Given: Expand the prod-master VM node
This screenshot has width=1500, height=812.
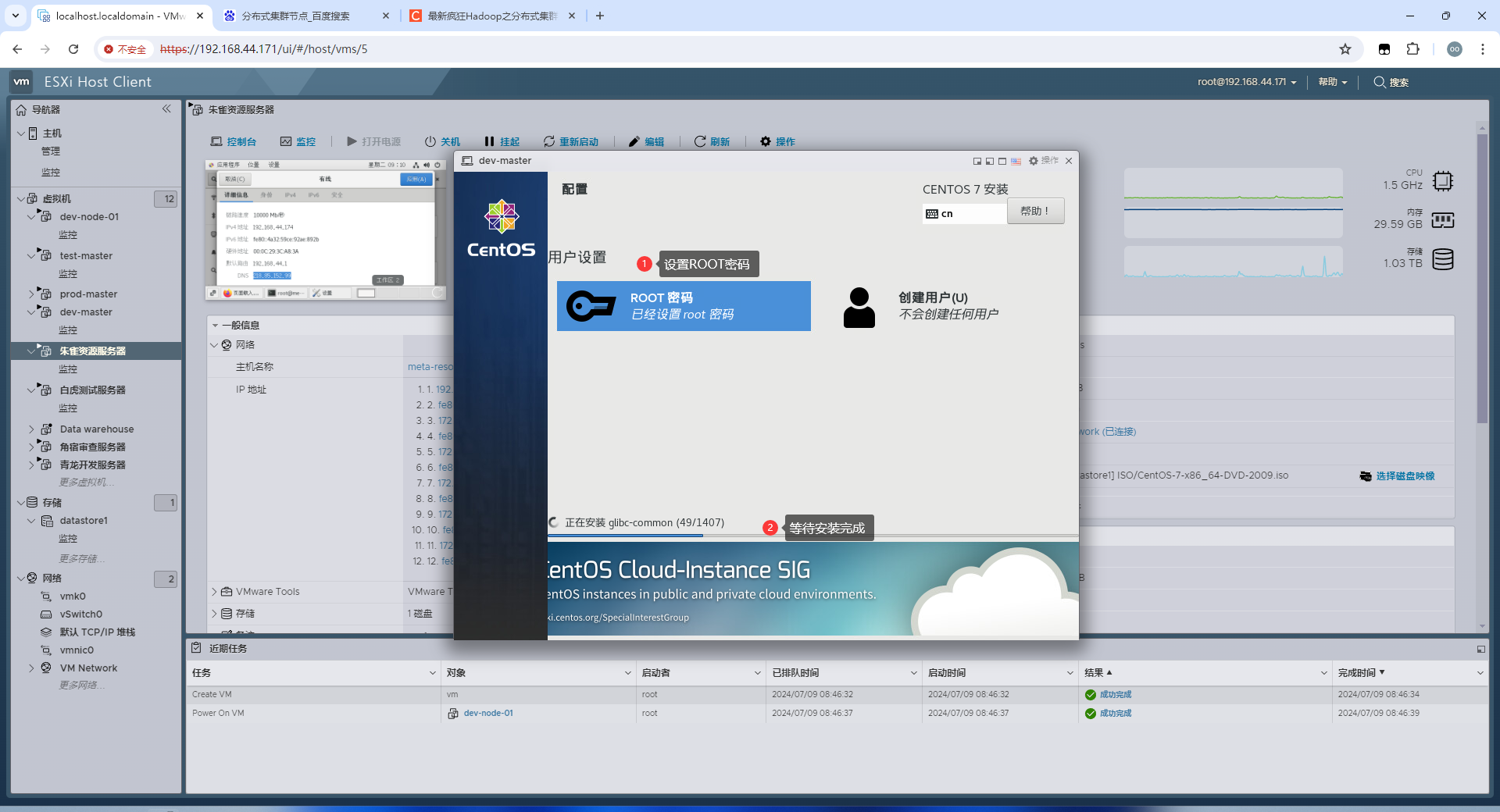Looking at the screenshot, I should [x=31, y=294].
